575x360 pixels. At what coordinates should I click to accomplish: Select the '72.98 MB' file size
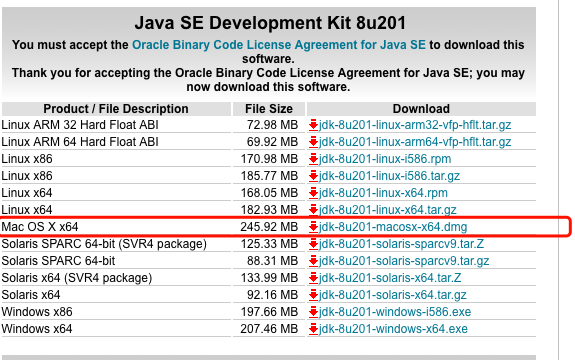point(272,125)
